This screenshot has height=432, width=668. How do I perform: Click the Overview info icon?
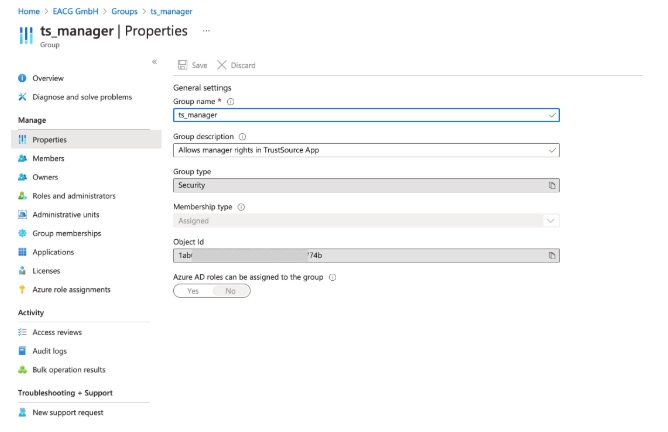click(x=22, y=78)
